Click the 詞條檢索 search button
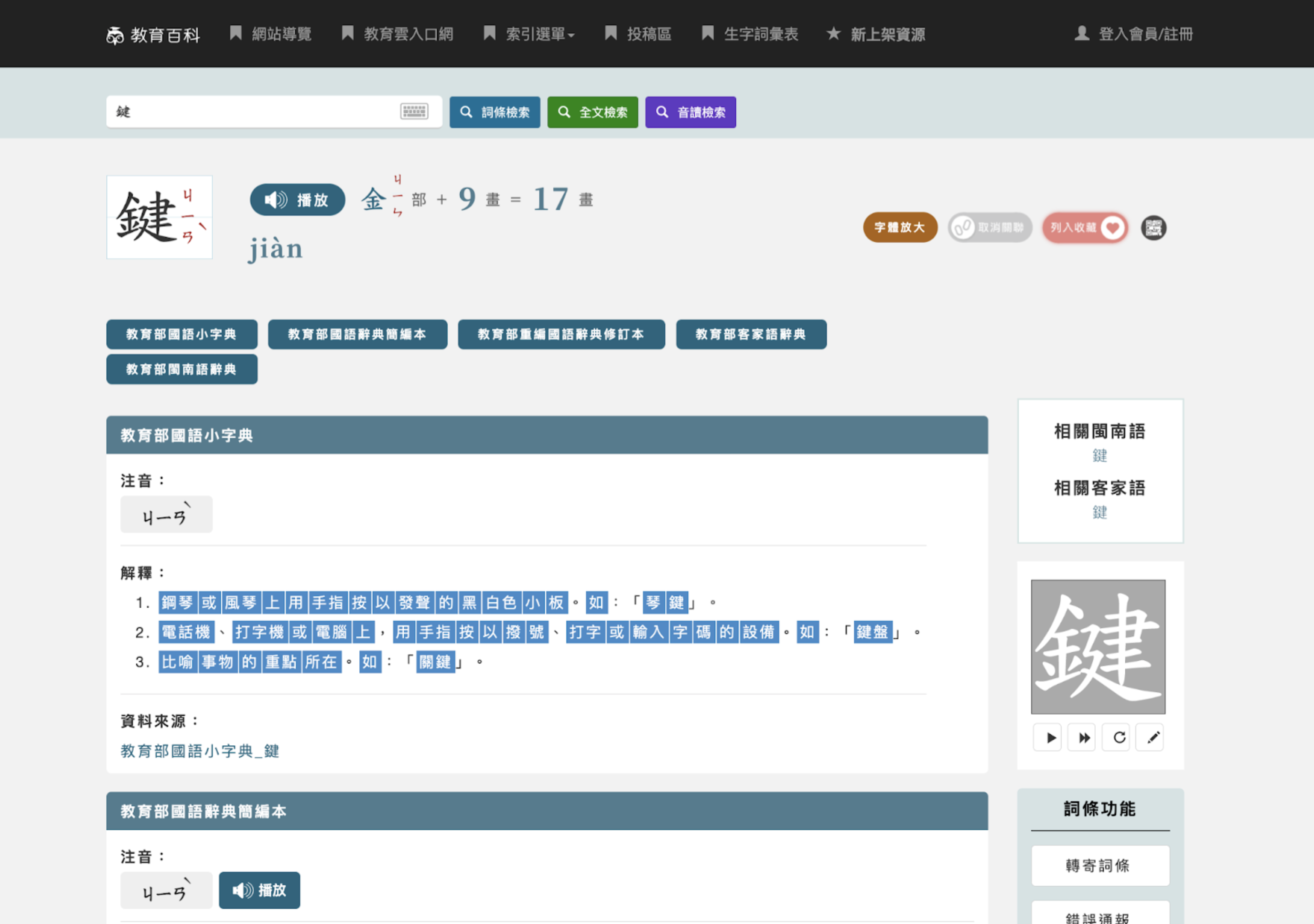 [495, 112]
